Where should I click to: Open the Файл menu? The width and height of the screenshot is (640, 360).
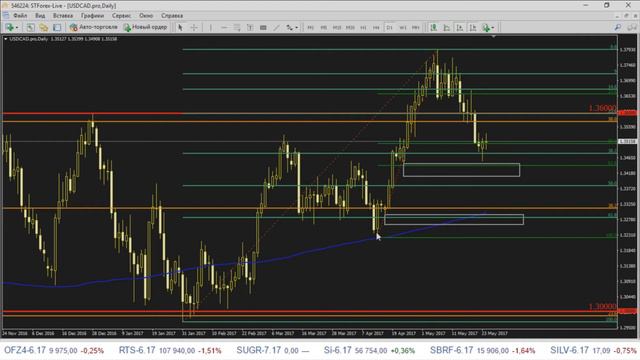(20, 16)
